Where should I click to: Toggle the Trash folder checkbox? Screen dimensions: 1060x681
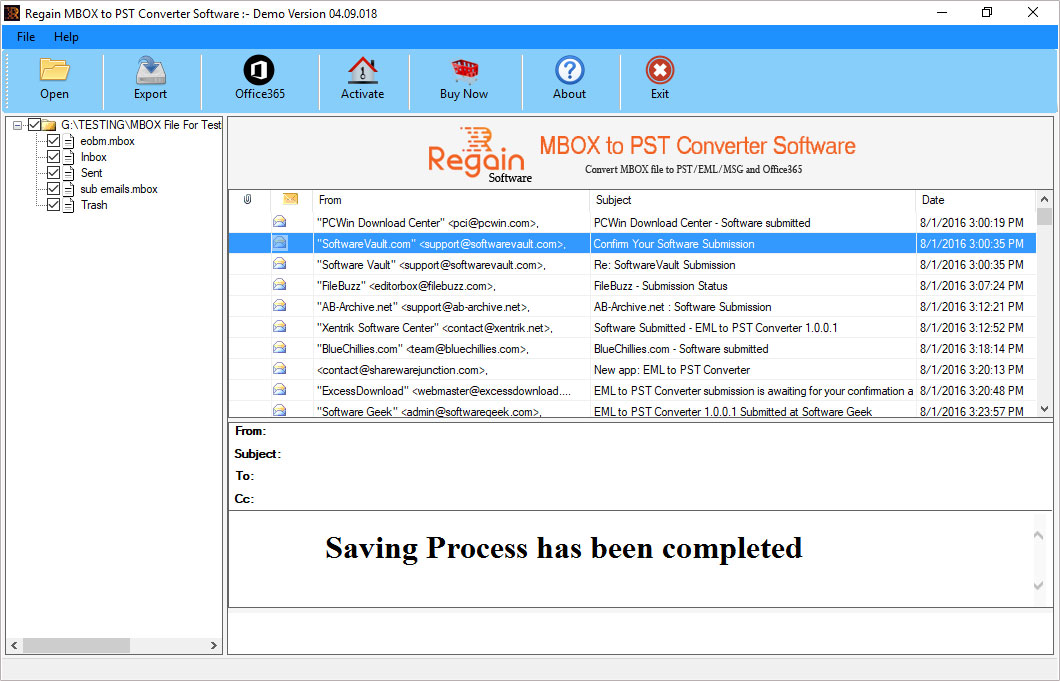[53, 204]
